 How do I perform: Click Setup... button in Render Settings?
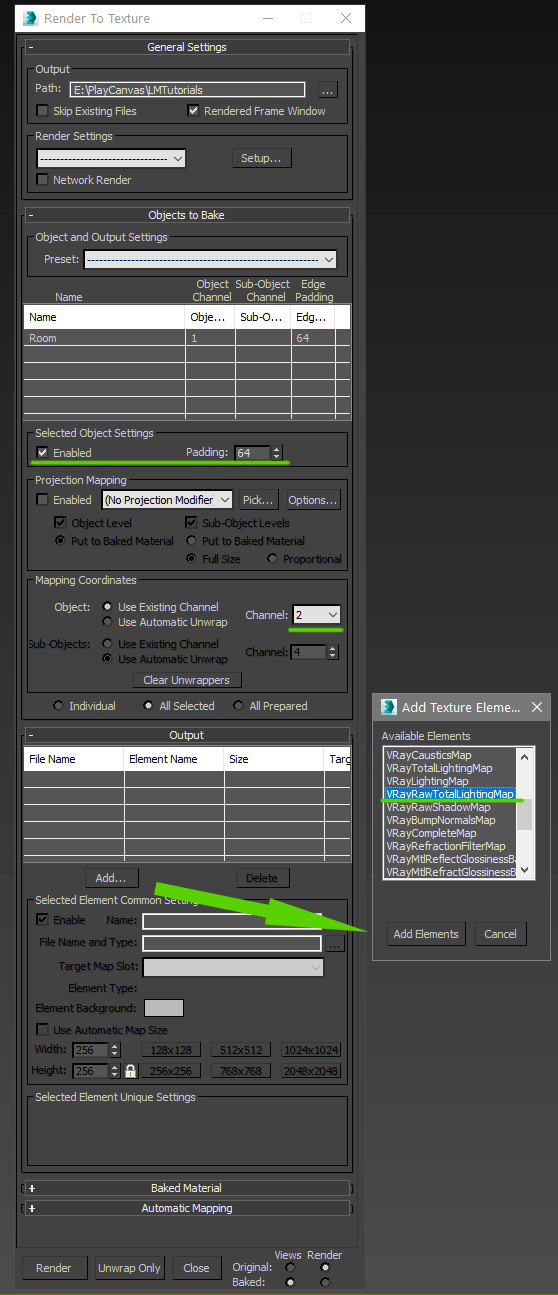tap(261, 158)
